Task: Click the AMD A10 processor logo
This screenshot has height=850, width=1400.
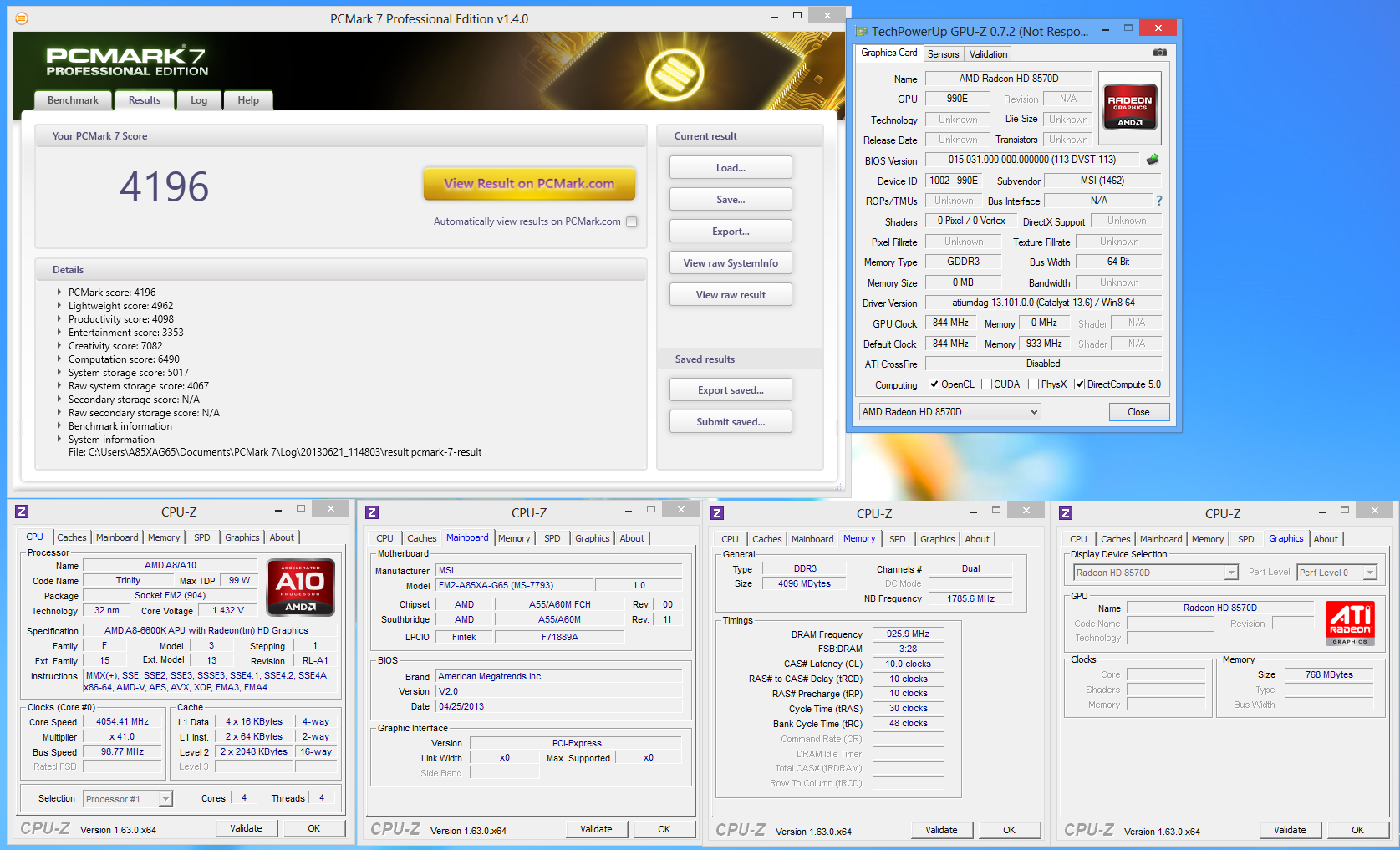Action: click(x=301, y=587)
